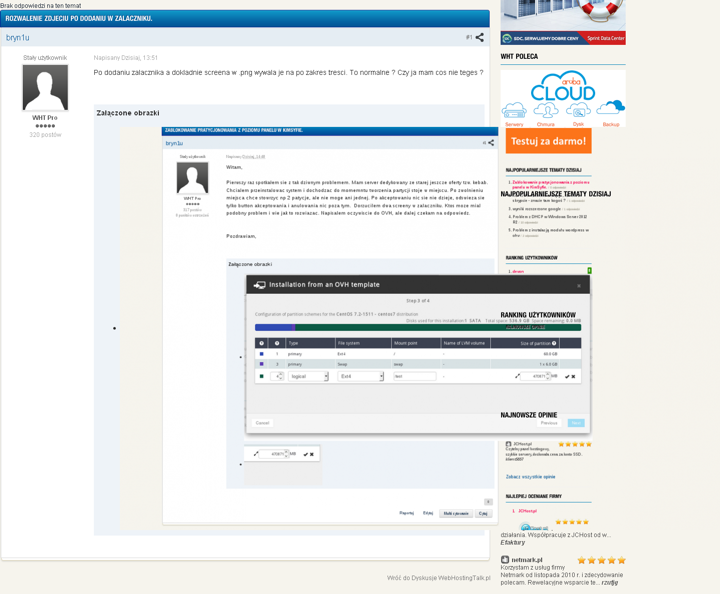Screen dimensions: 720x594
Task: Click the Aruba Cloud logo in the ad
Action: pos(563,86)
